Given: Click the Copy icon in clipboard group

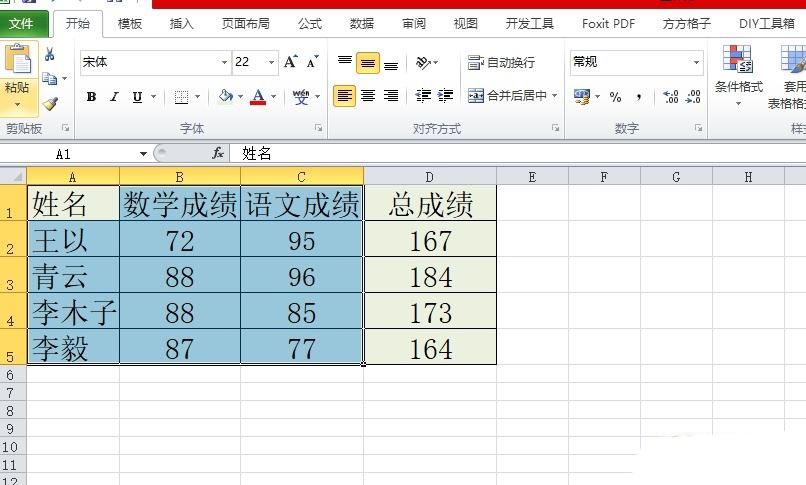Looking at the screenshot, I should (x=50, y=79).
